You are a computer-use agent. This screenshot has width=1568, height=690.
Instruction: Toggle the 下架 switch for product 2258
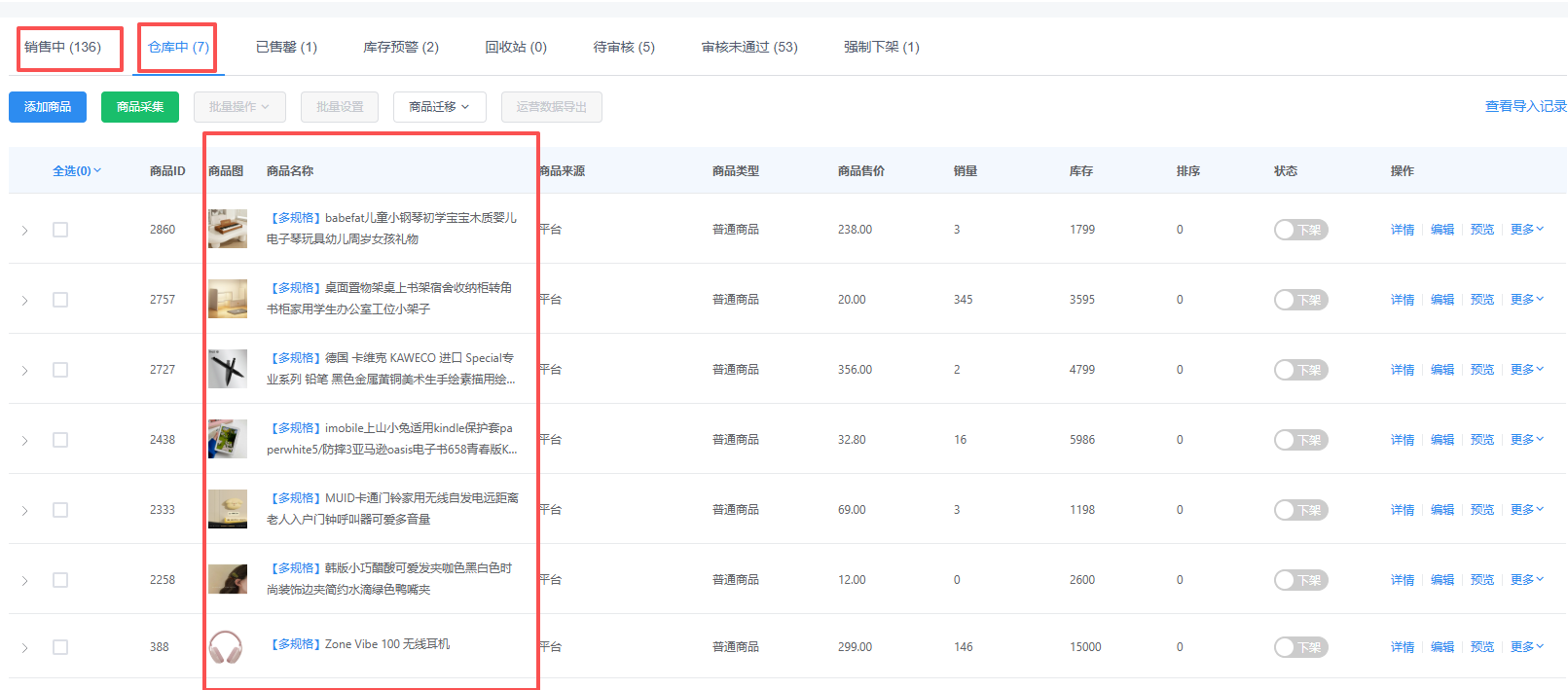tap(1300, 580)
